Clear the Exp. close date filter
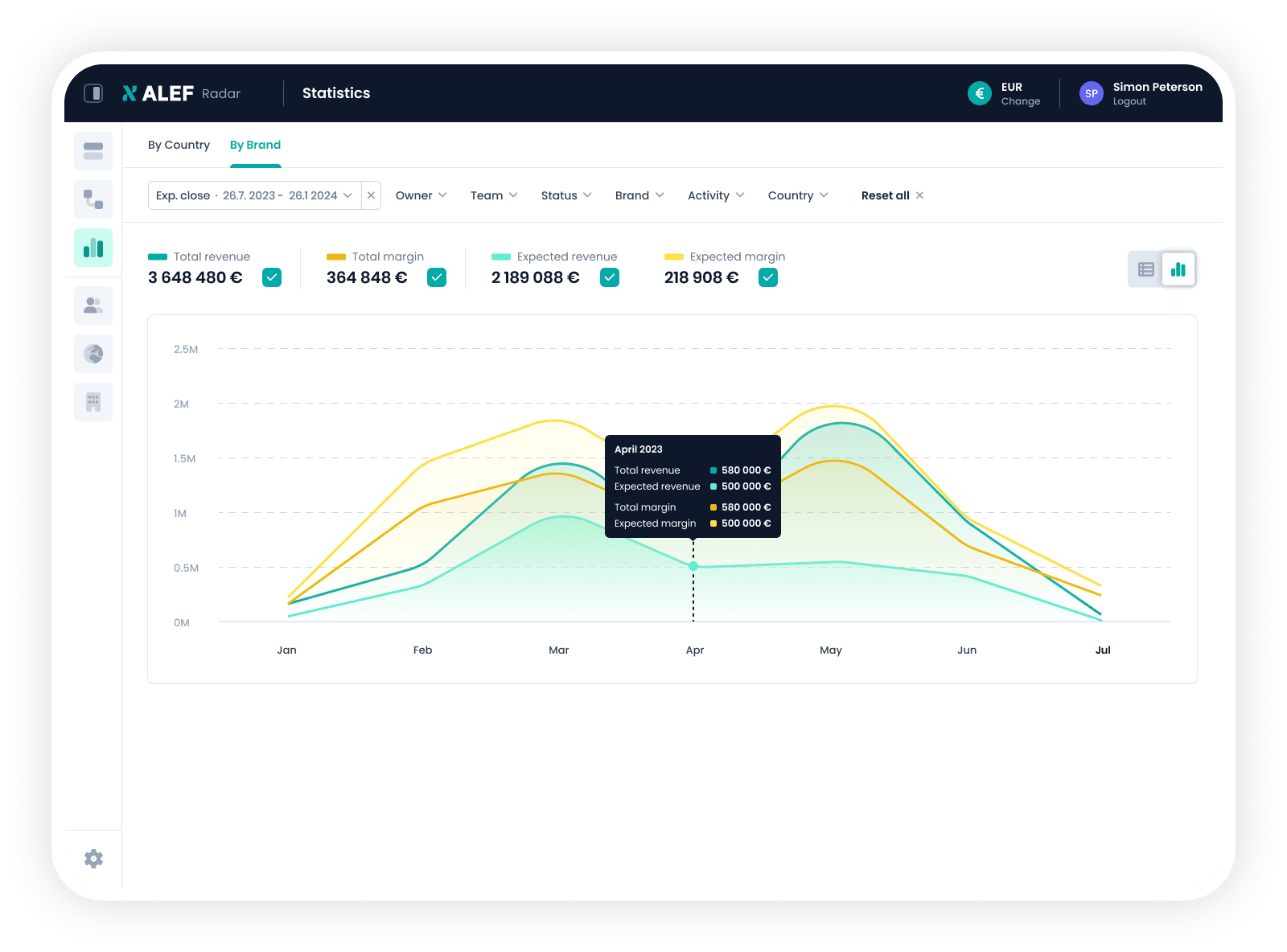This screenshot has height=952, width=1287. coord(371,195)
